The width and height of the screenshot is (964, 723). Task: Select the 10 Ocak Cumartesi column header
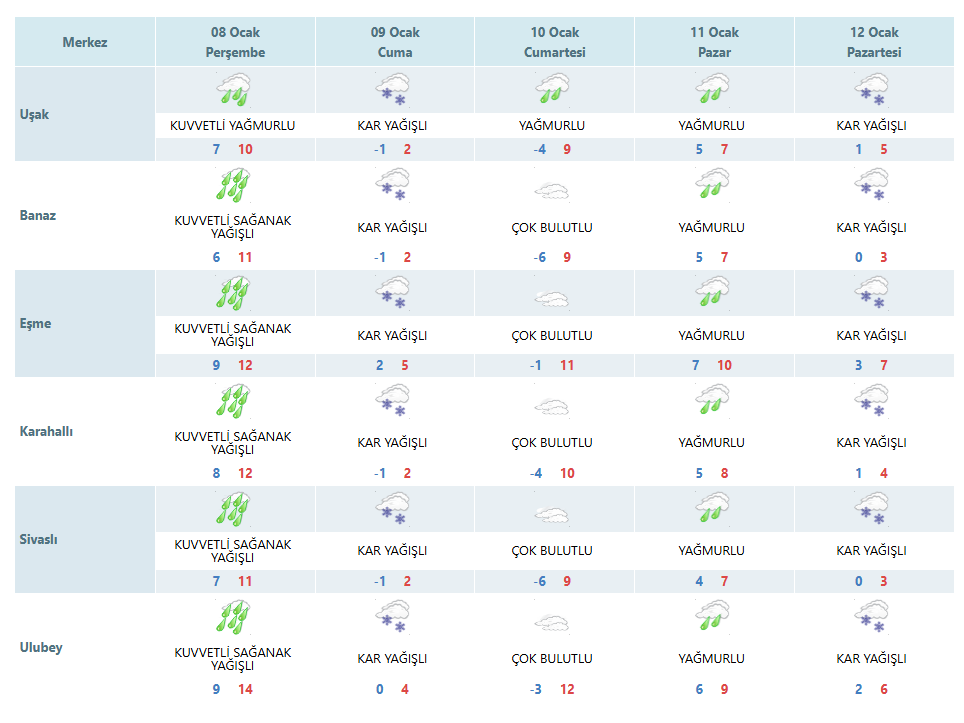click(x=555, y=42)
